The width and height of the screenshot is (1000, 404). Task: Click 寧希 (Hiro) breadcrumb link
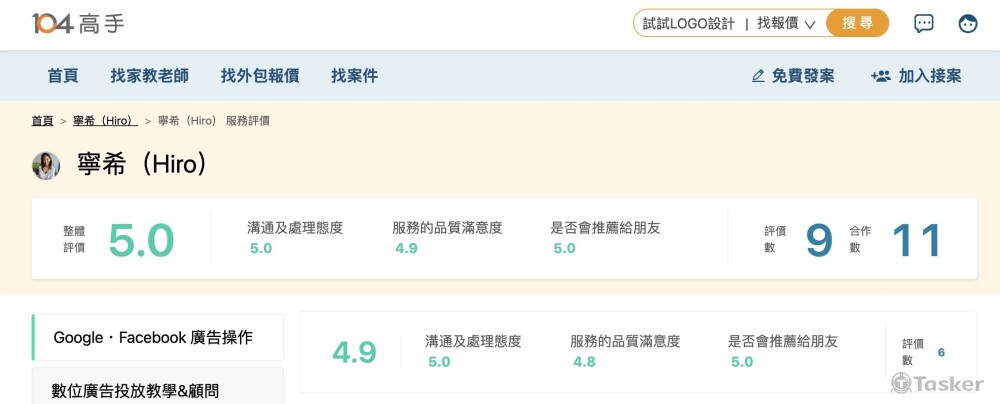104,121
